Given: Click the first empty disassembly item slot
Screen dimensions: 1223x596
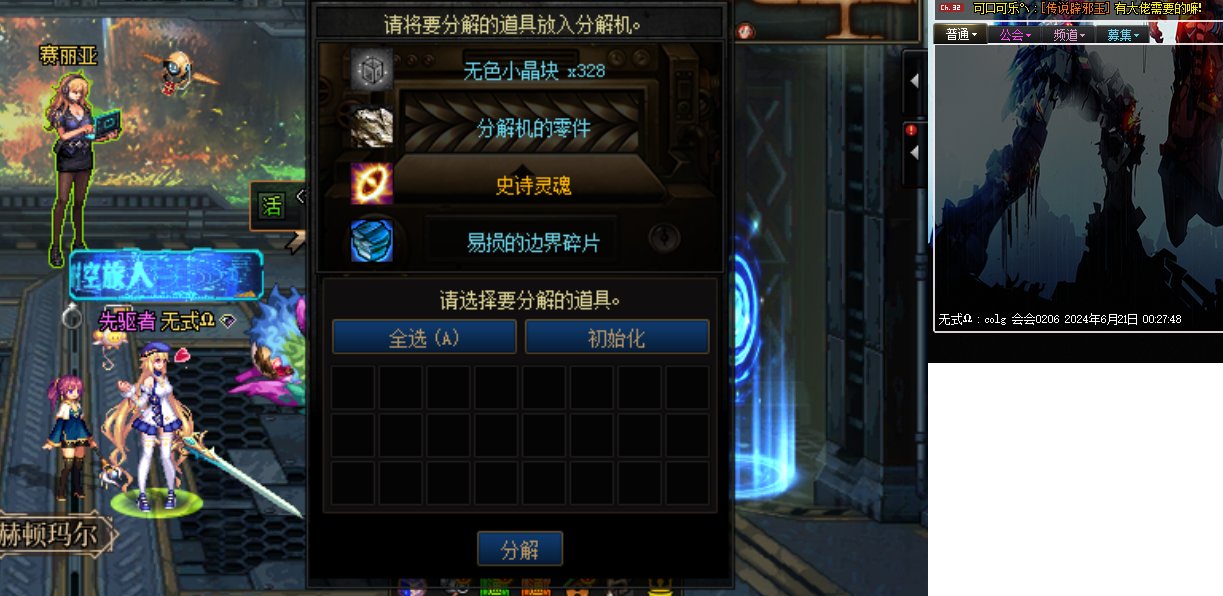Looking at the screenshot, I should pyautogui.click(x=353, y=388).
